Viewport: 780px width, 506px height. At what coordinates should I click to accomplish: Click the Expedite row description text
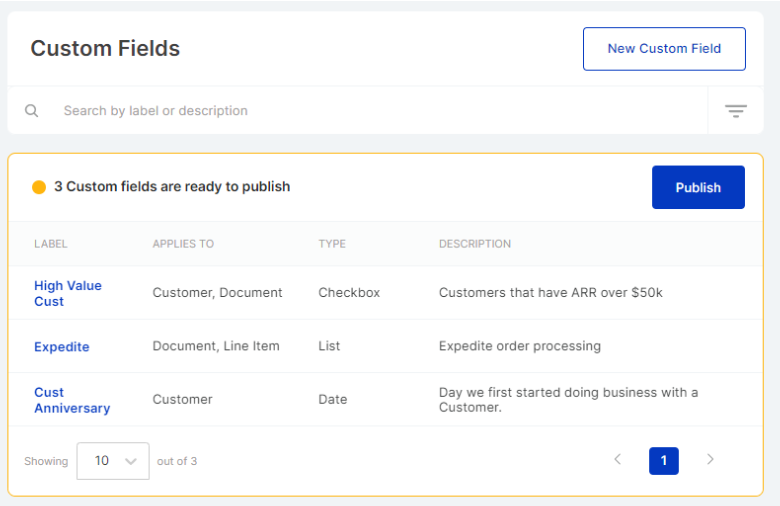(x=520, y=346)
